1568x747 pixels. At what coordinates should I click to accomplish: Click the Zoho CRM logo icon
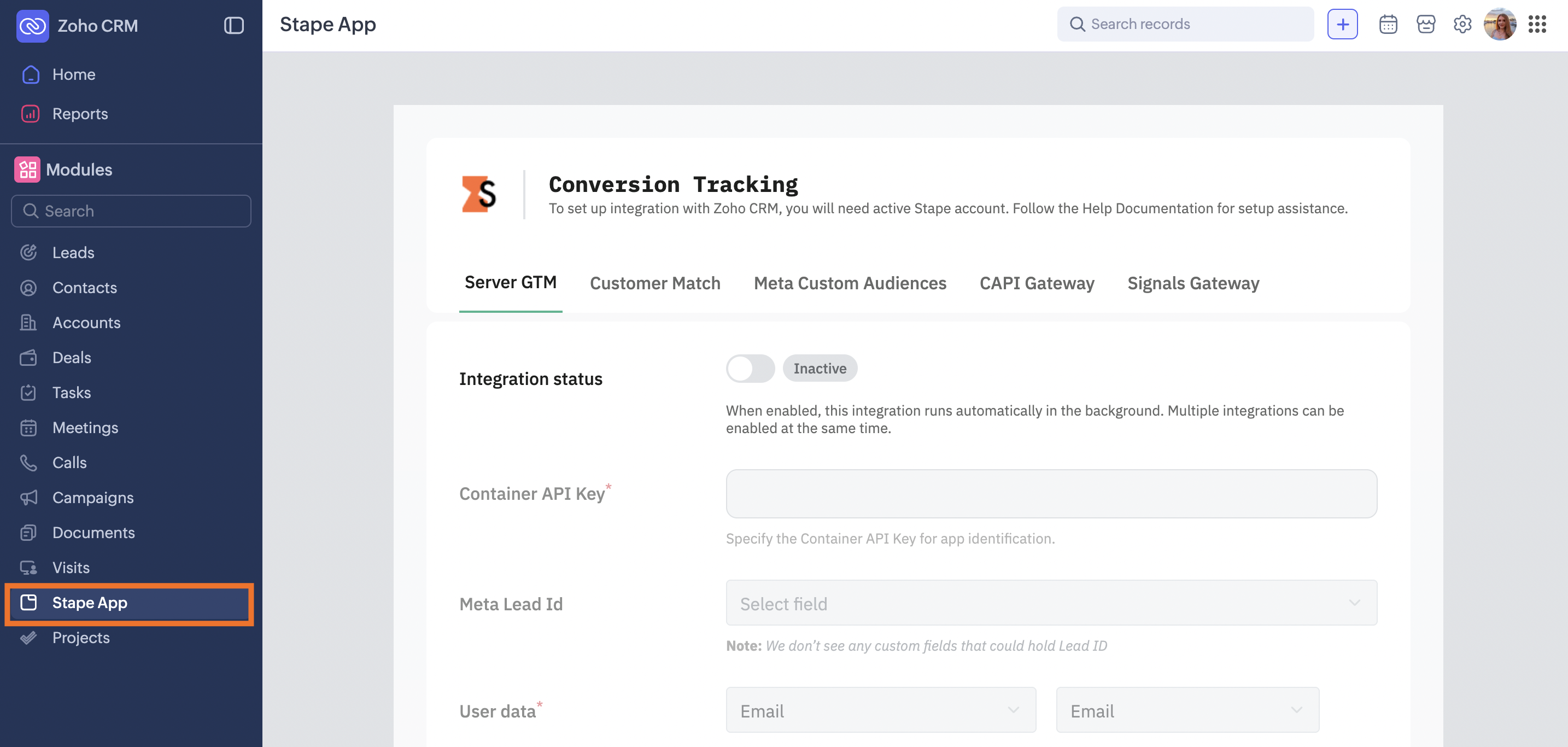[32, 26]
